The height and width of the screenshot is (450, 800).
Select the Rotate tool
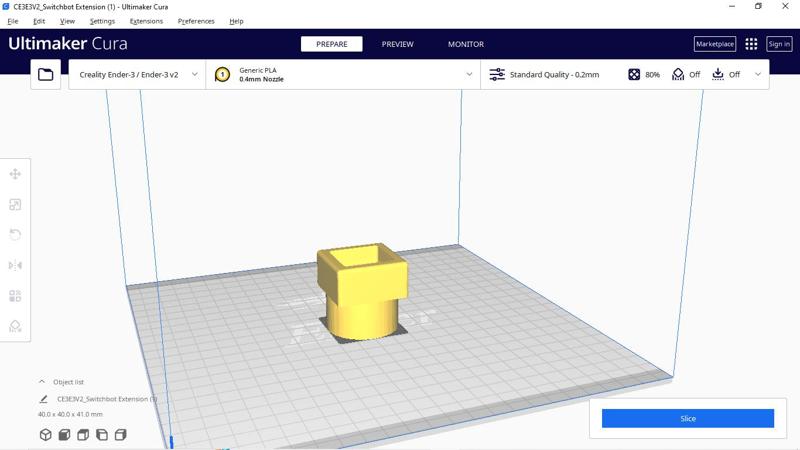click(15, 235)
